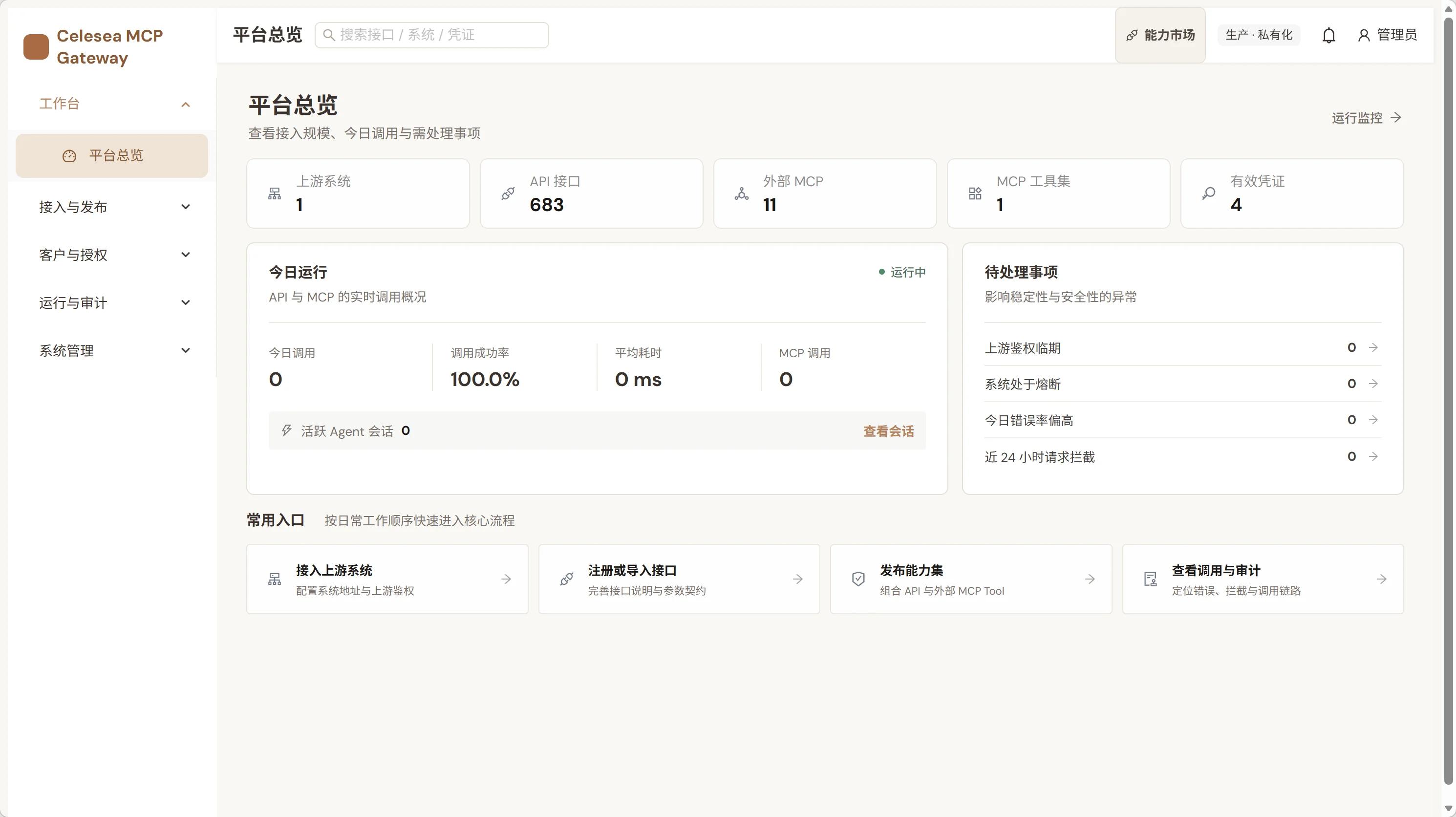The image size is (1456, 817).
Task: Click the 0 ms 平均耗时 value
Action: click(638, 379)
